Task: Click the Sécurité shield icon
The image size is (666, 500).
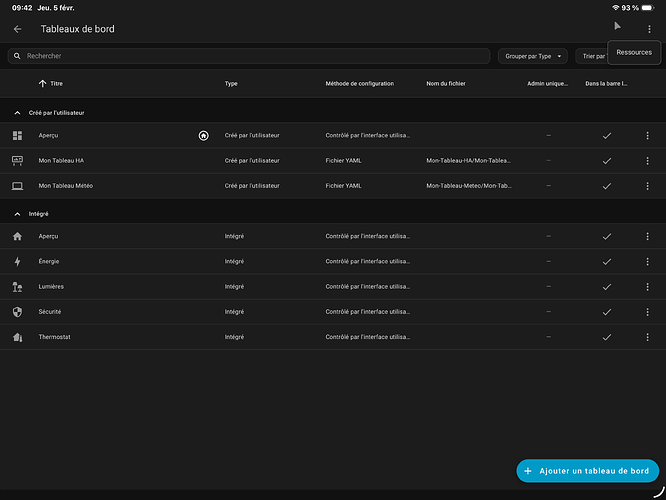Action: [17, 312]
